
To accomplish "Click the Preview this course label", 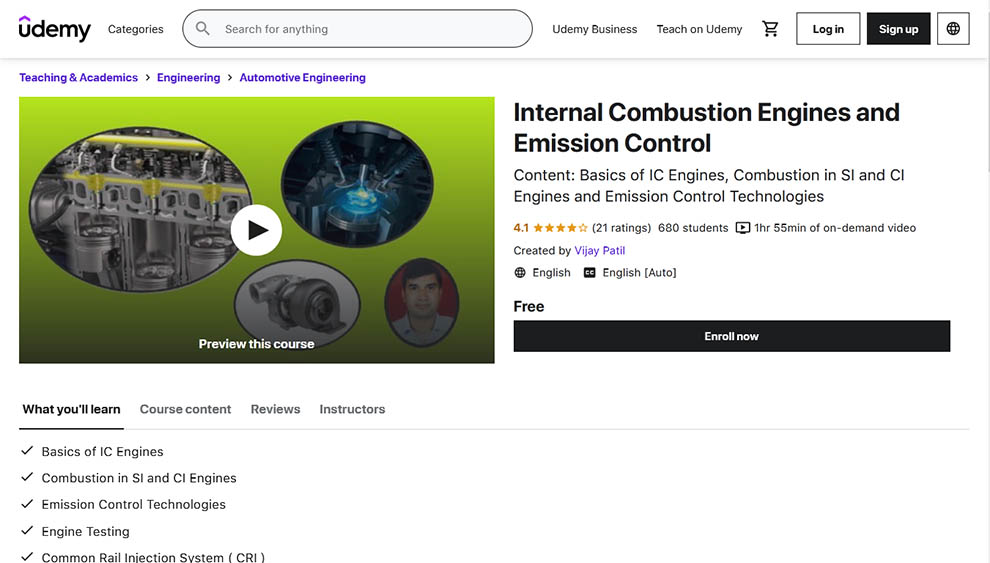I will [256, 344].
